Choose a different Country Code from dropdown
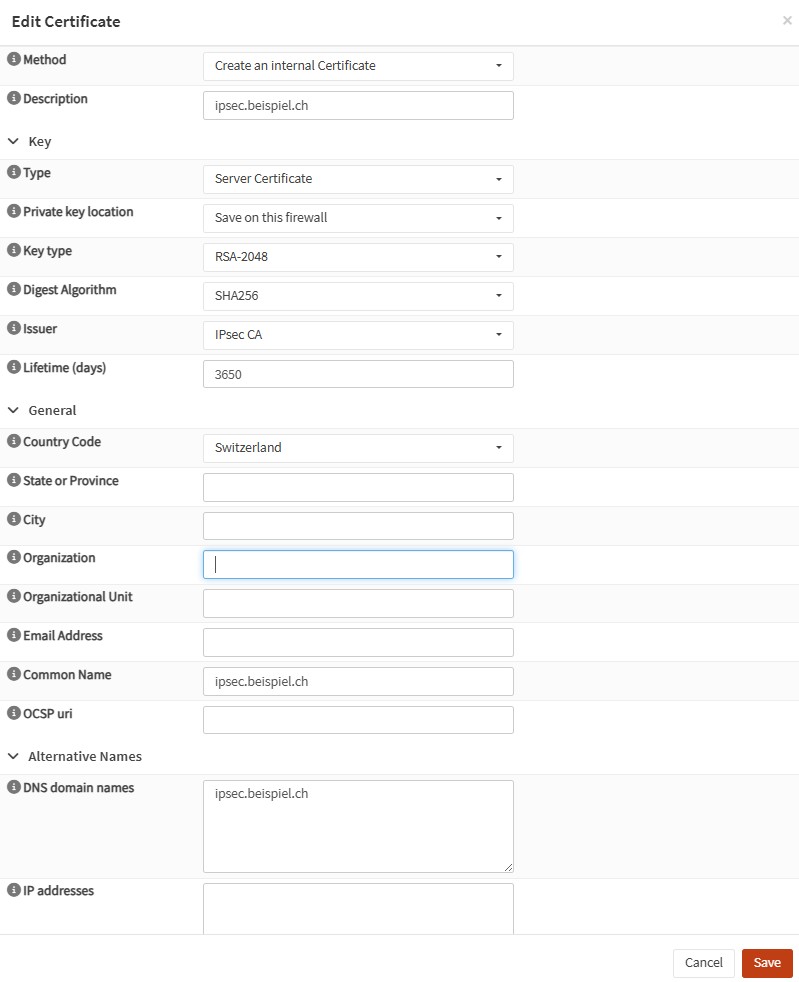This screenshot has width=799, height=982. [358, 448]
